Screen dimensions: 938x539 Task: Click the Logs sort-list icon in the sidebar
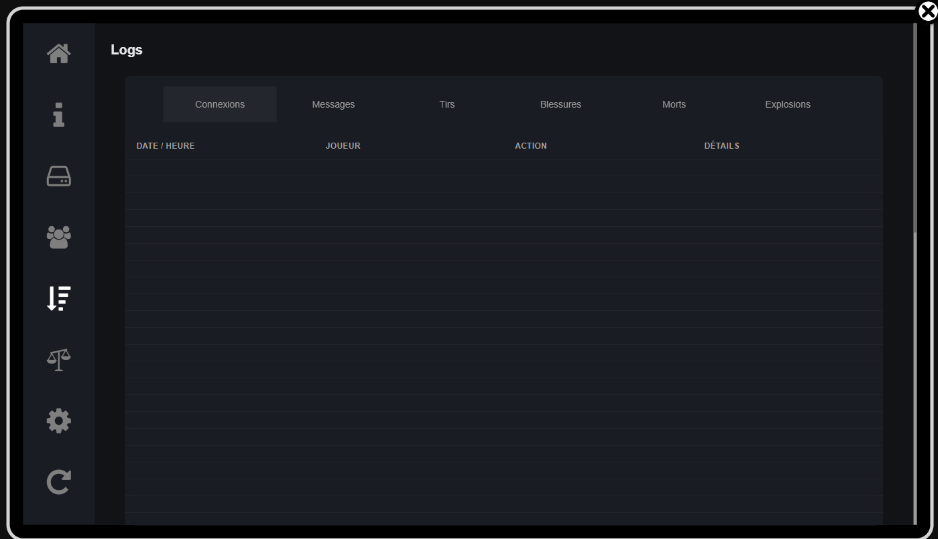click(59, 298)
